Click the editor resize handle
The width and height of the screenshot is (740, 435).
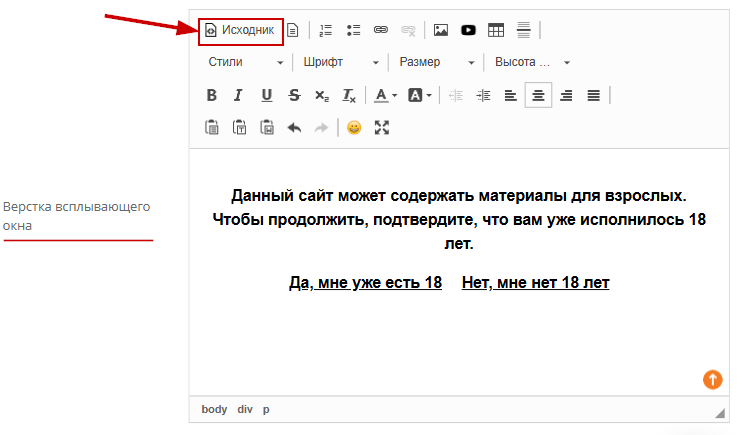tap(720, 413)
